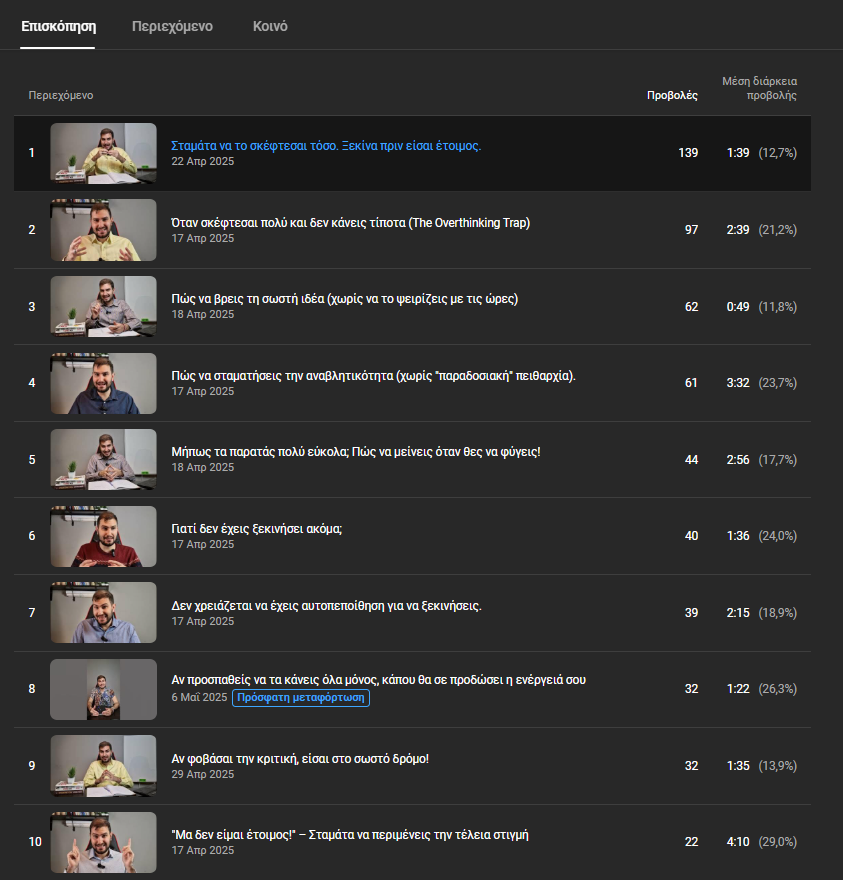Select the Επισκόπηση tab
The image size is (843, 880).
[58, 26]
